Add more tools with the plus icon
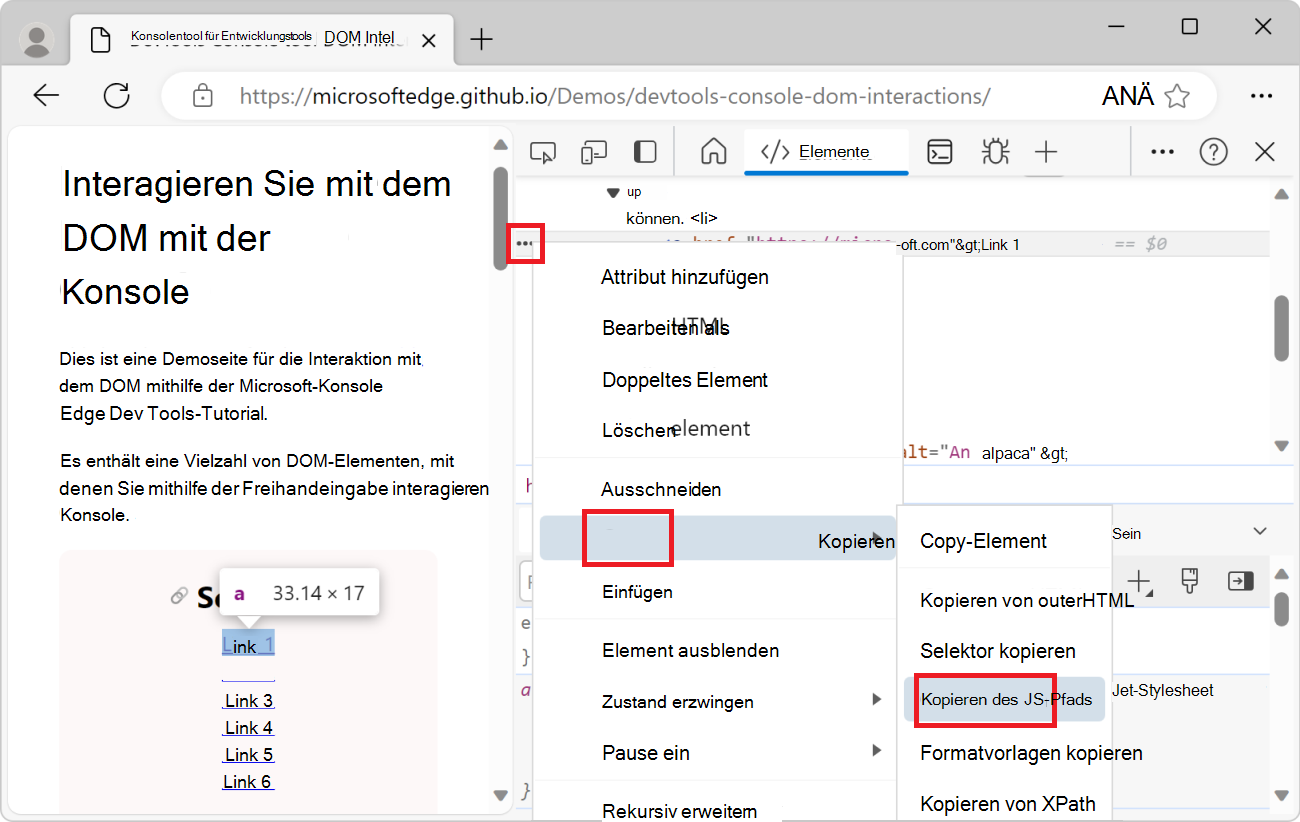This screenshot has width=1300, height=822. (1045, 152)
